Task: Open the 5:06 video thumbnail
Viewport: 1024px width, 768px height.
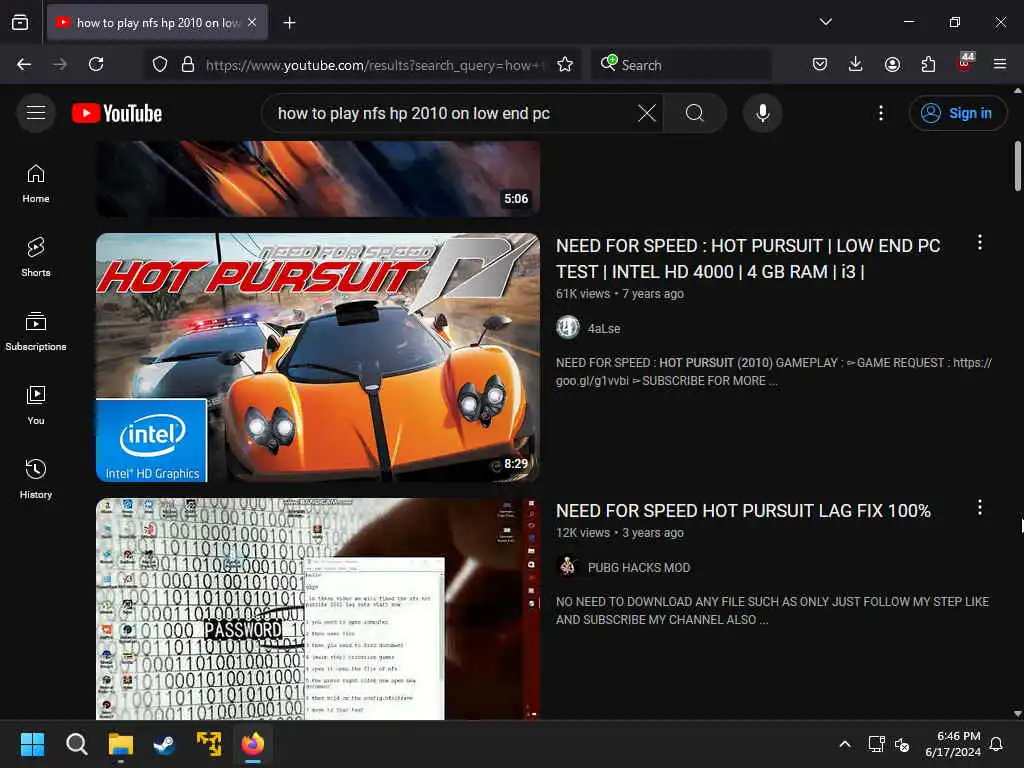Action: 318,178
